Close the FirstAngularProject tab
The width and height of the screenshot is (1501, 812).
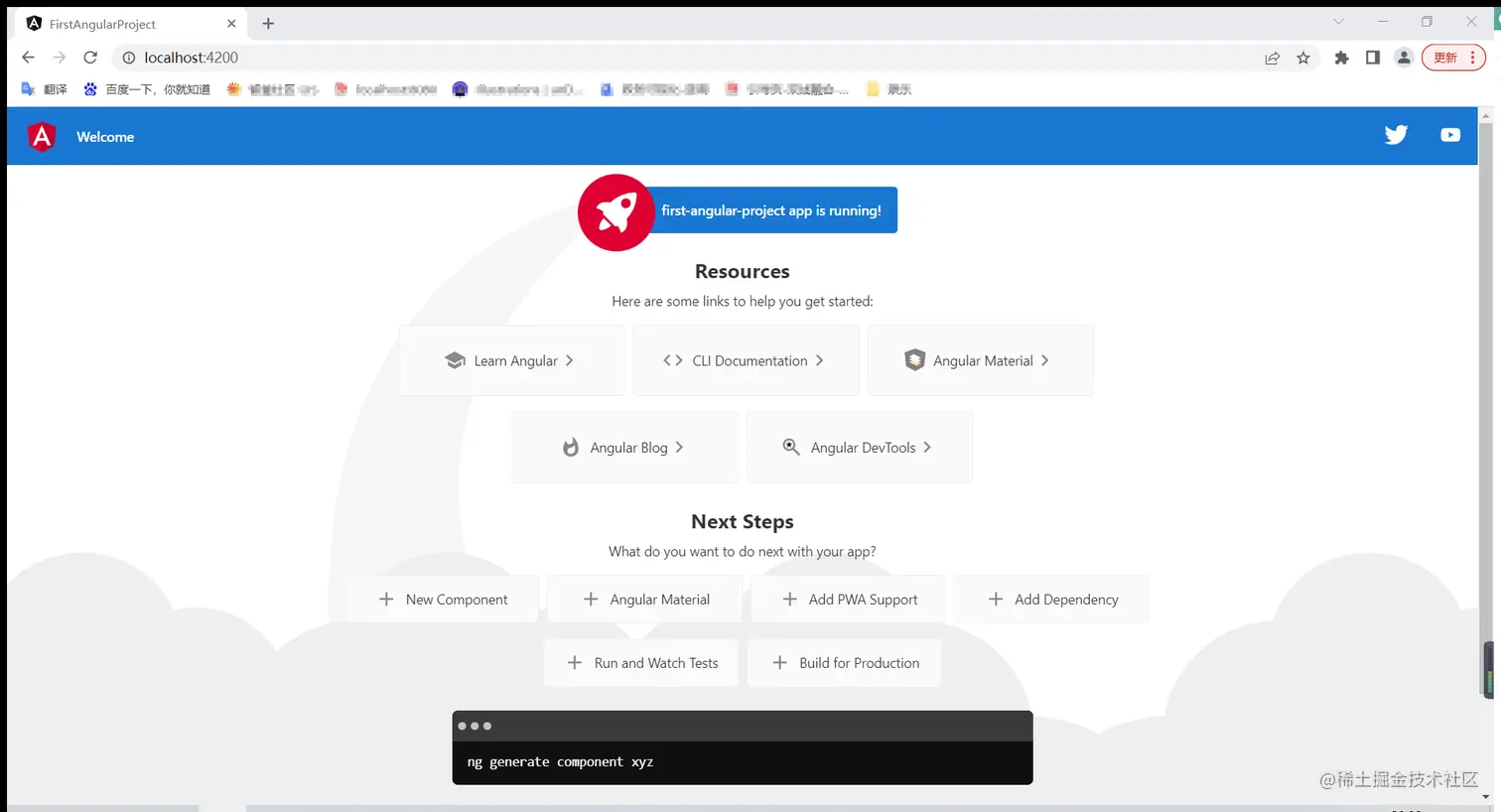point(231,24)
